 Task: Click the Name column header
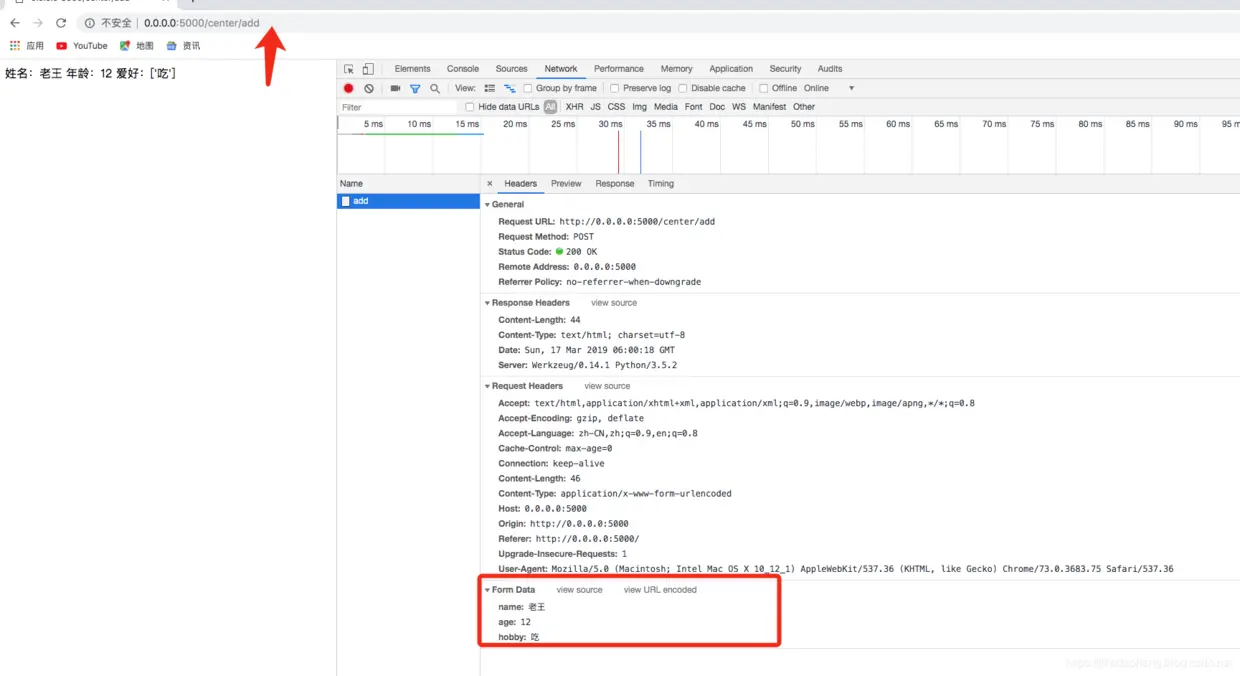click(408, 184)
